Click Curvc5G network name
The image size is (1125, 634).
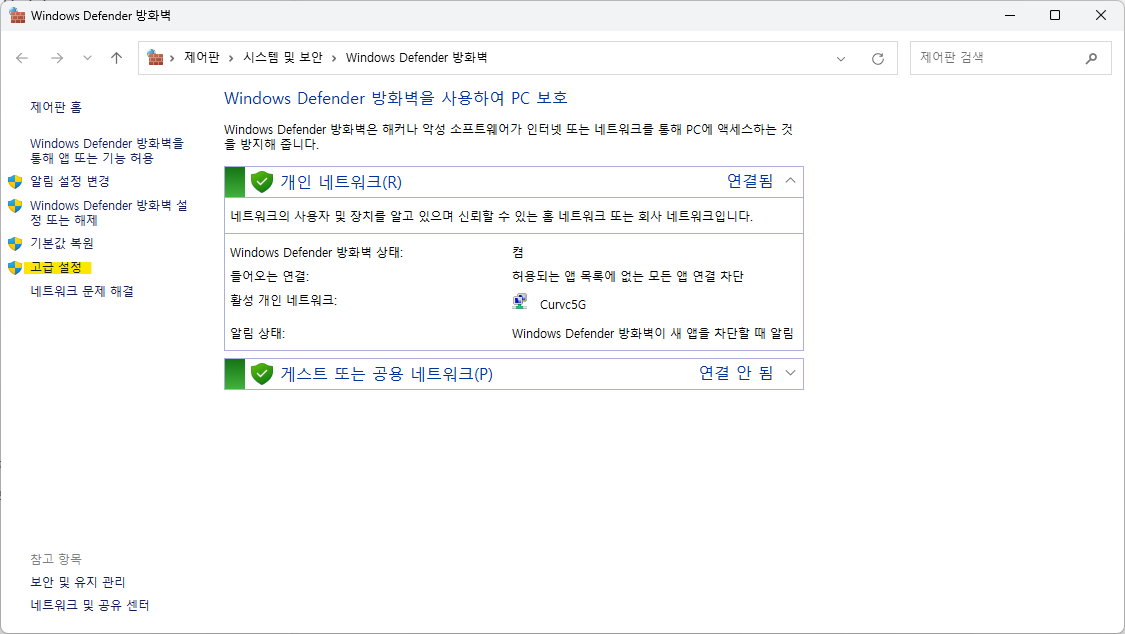pos(562,305)
